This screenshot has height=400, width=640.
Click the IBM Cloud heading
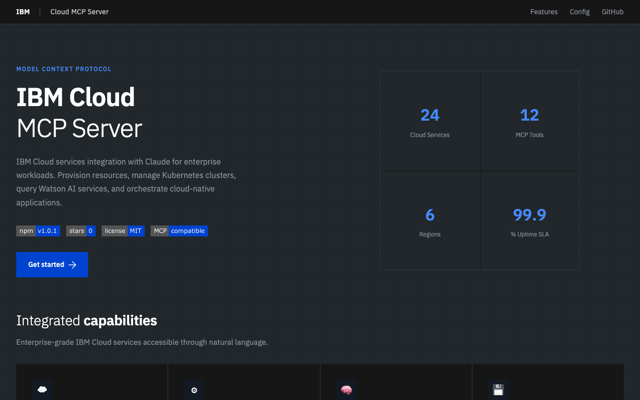pos(76,97)
